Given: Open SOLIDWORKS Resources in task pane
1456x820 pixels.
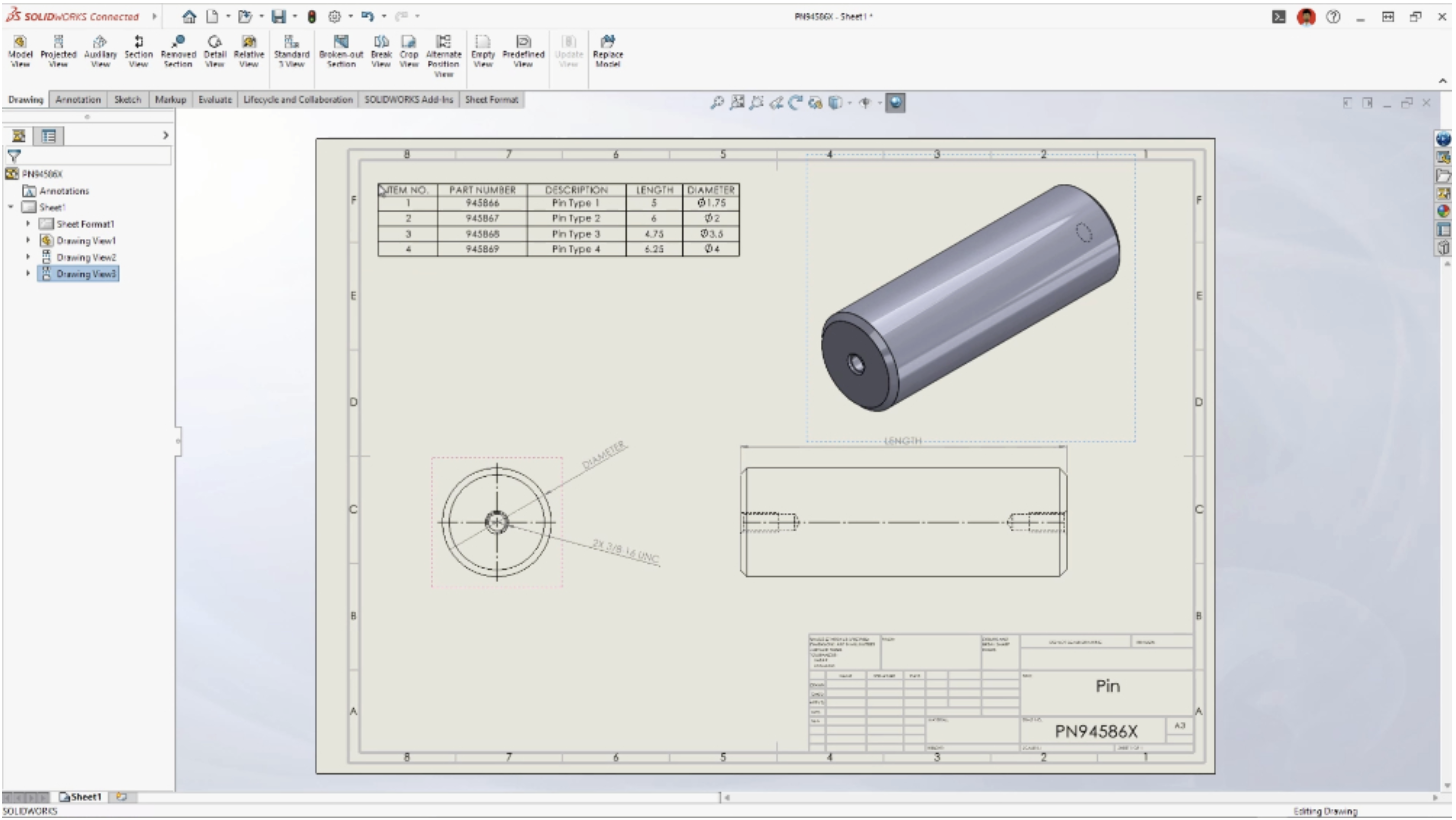Looking at the screenshot, I should click(1444, 141).
